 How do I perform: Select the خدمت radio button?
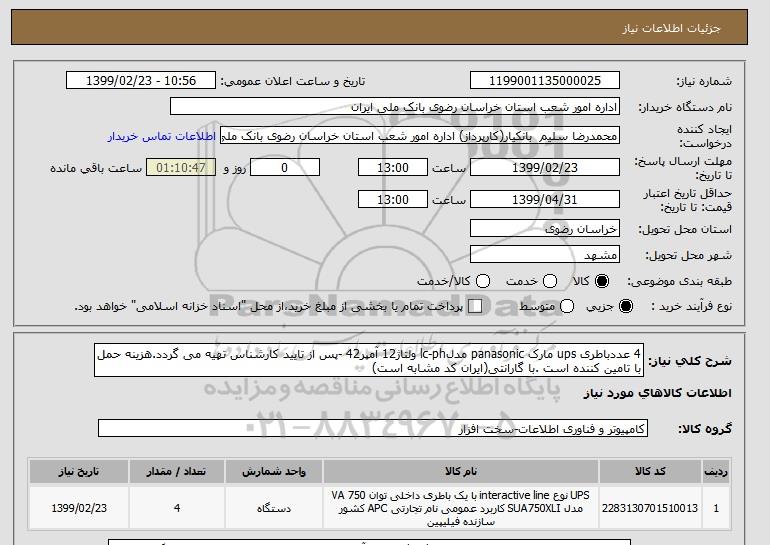(x=550, y=281)
